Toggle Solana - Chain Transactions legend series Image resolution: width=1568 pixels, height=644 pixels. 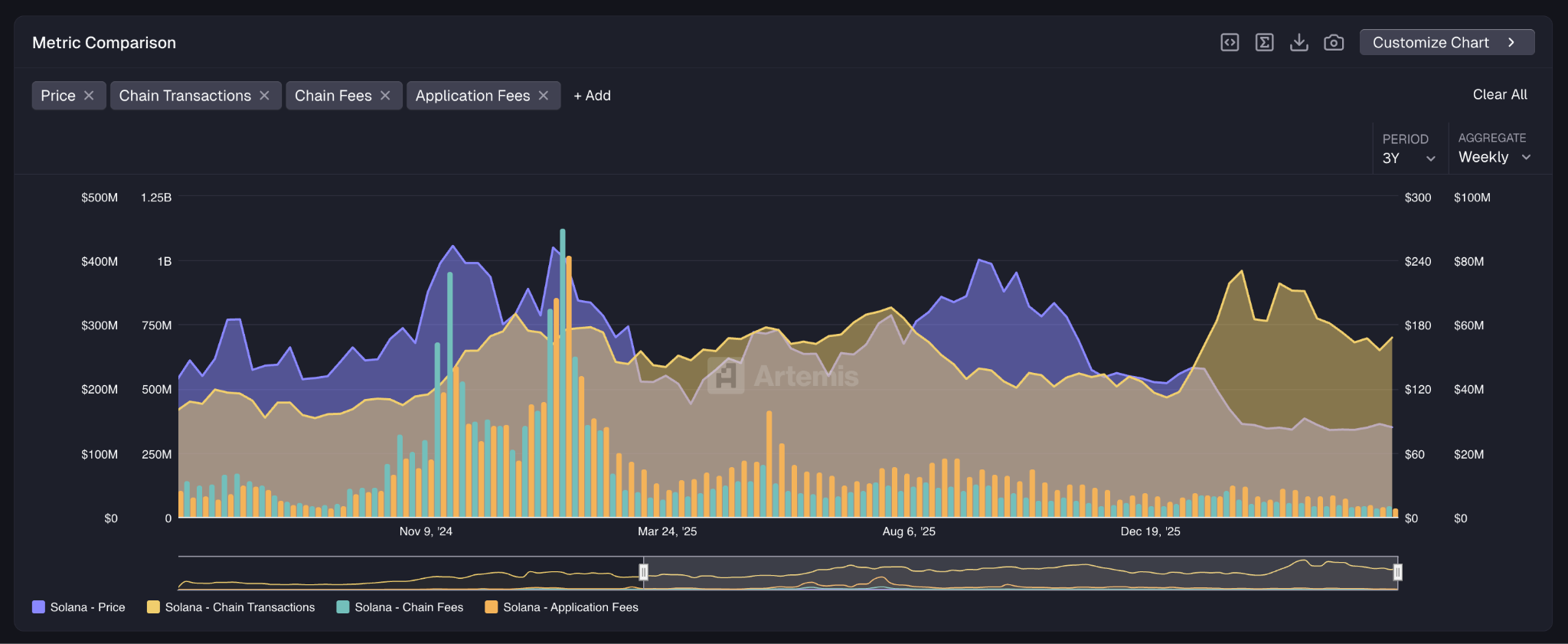pyautogui.click(x=231, y=607)
